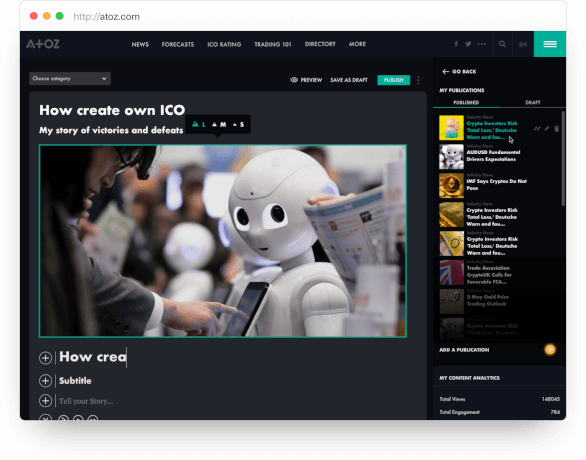
Task: Click the teal PUBLISH button
Action: pos(394,80)
